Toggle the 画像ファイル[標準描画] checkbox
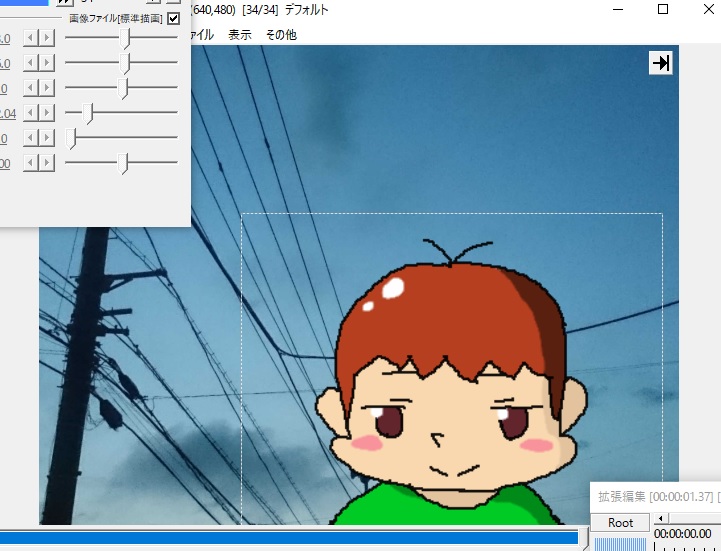Viewport: 721px width, 551px height. (173, 18)
